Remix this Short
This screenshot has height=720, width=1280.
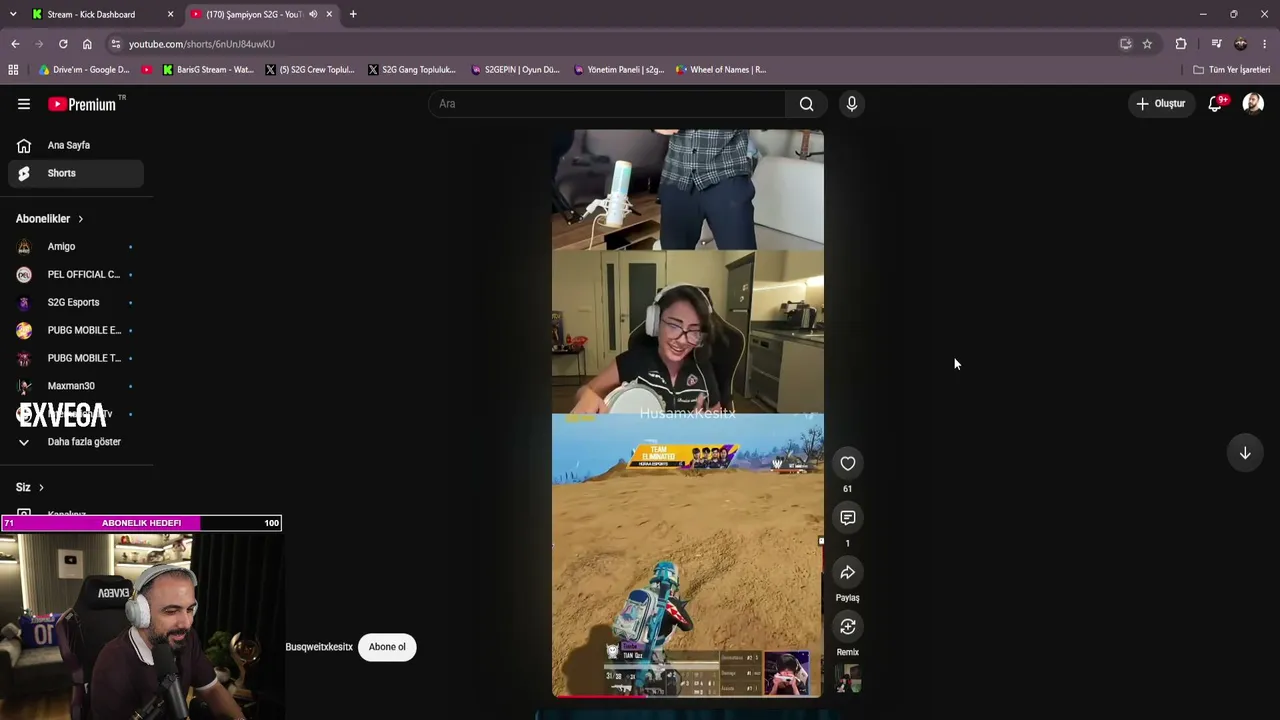point(848,627)
